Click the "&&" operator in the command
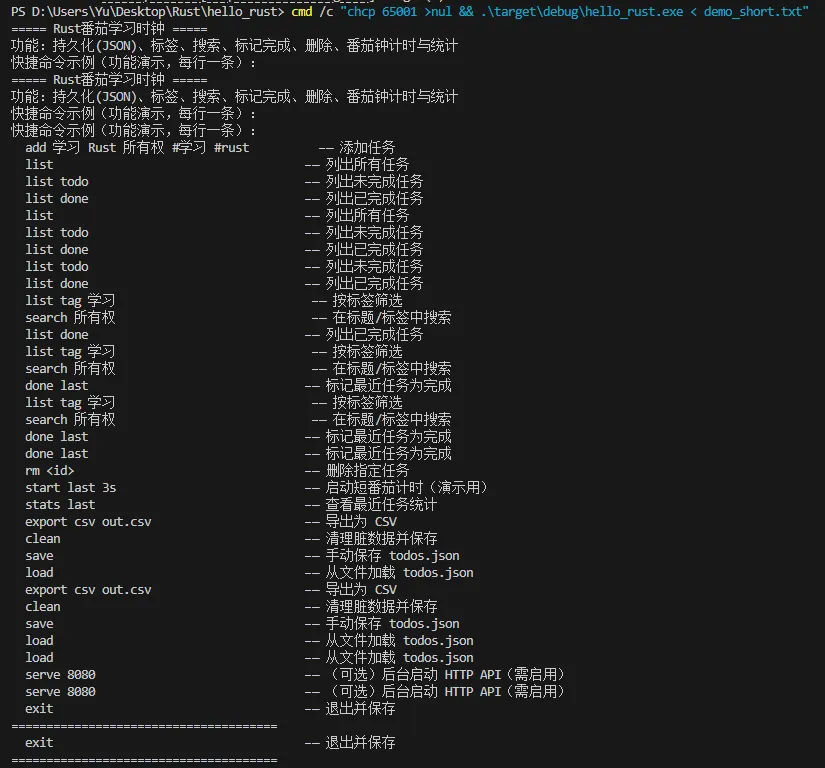The image size is (825, 768). [466, 12]
